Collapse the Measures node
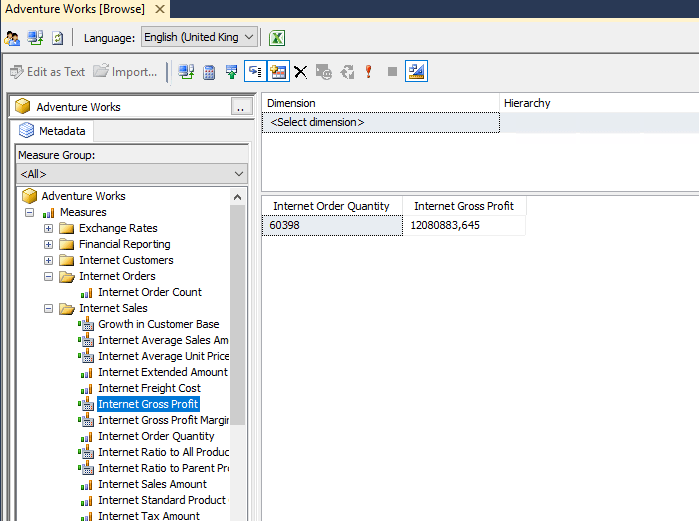The width and height of the screenshot is (699, 521). (29, 213)
